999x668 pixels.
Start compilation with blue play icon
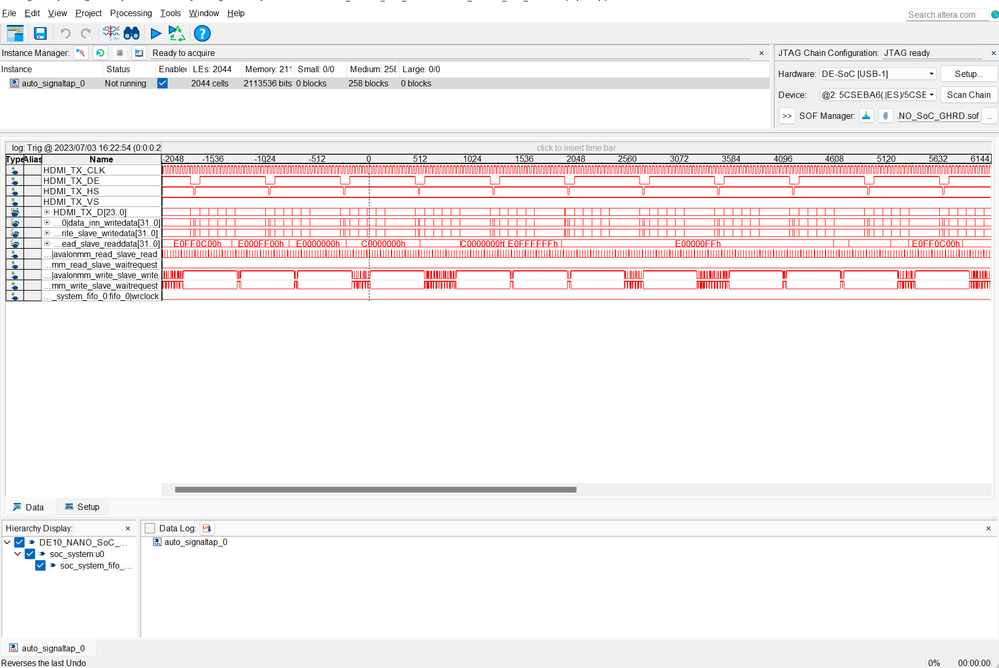(155, 34)
